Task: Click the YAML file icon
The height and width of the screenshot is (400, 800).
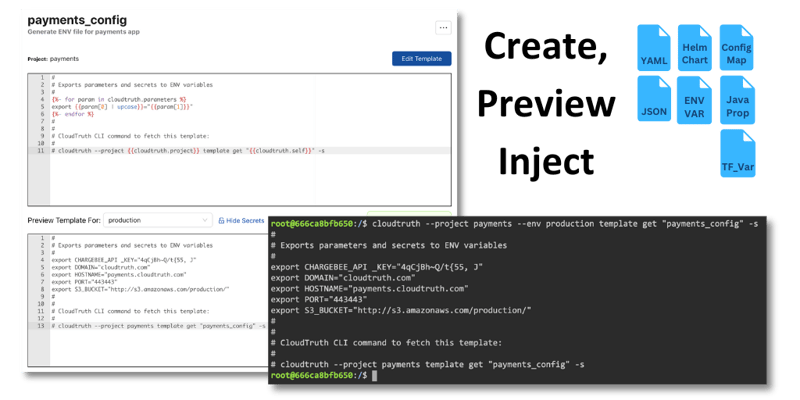Action: [x=654, y=47]
